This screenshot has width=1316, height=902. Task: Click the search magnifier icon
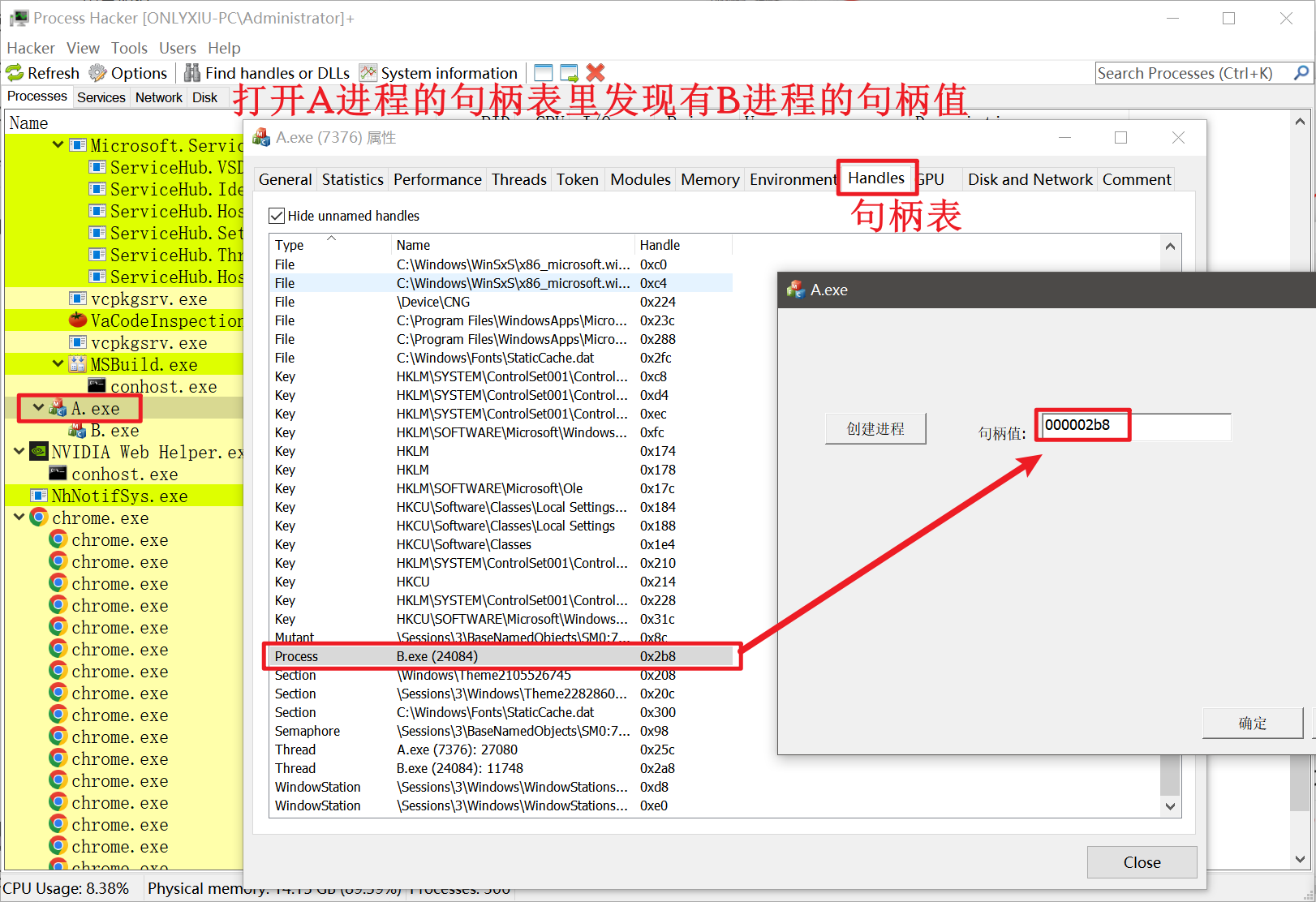[1301, 72]
